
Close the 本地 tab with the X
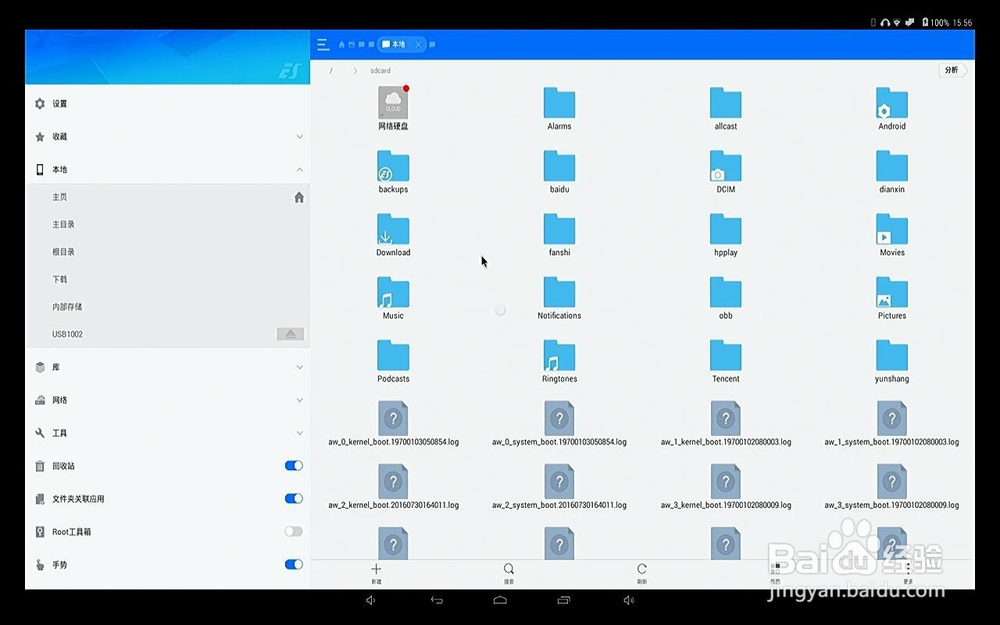click(418, 45)
